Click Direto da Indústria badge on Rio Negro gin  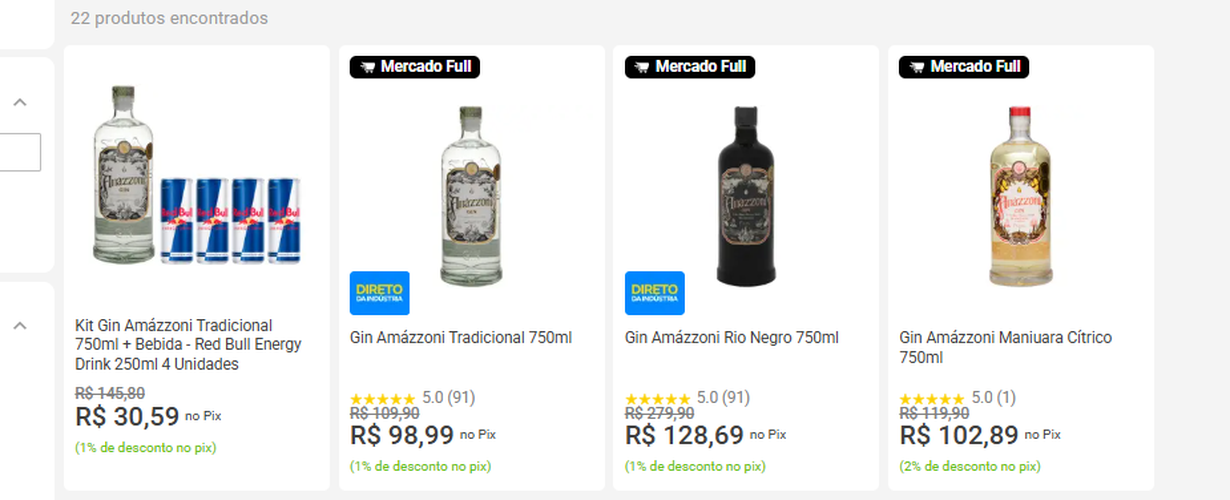pyautogui.click(x=654, y=293)
